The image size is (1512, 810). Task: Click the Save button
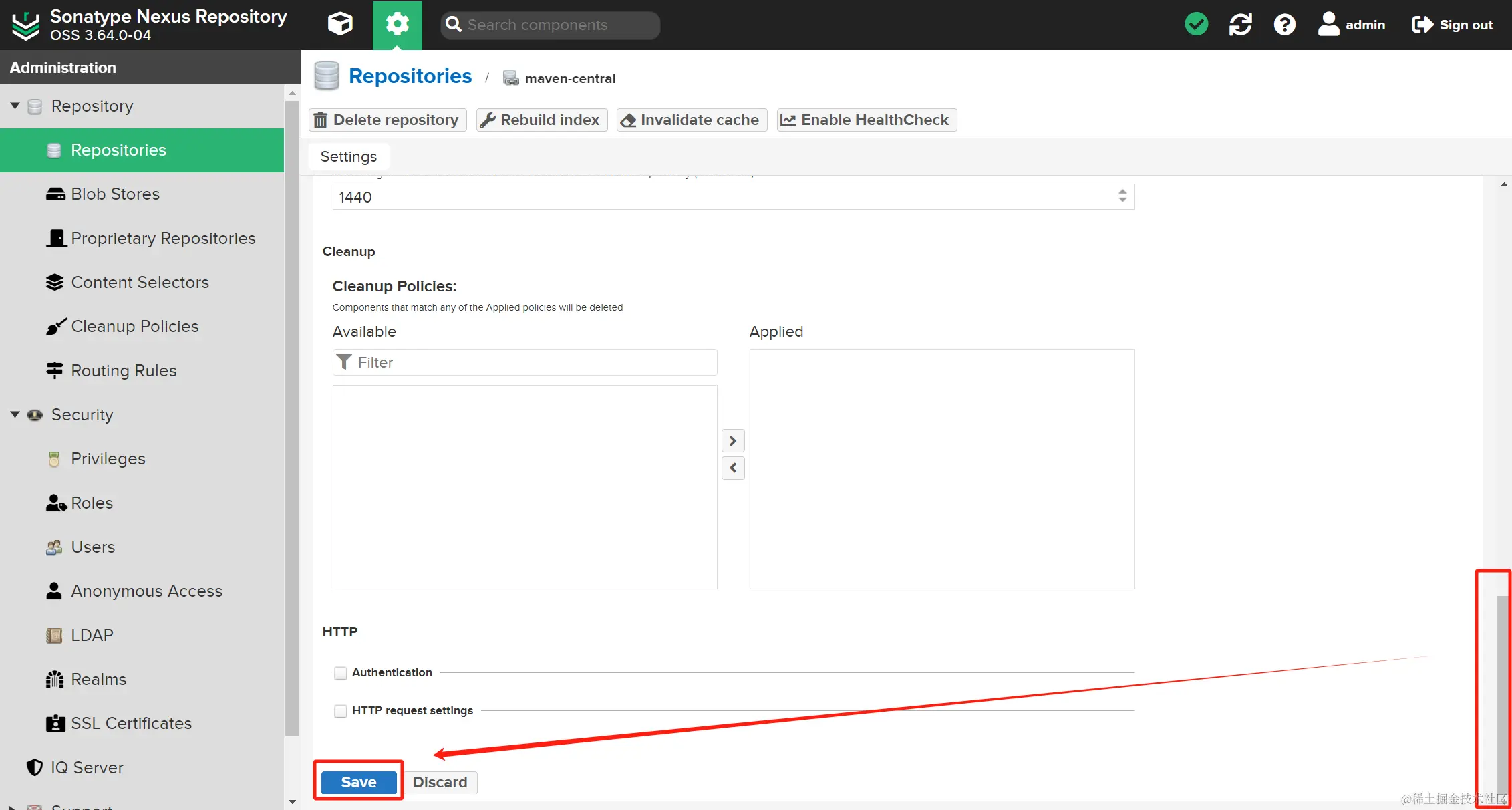click(x=359, y=782)
